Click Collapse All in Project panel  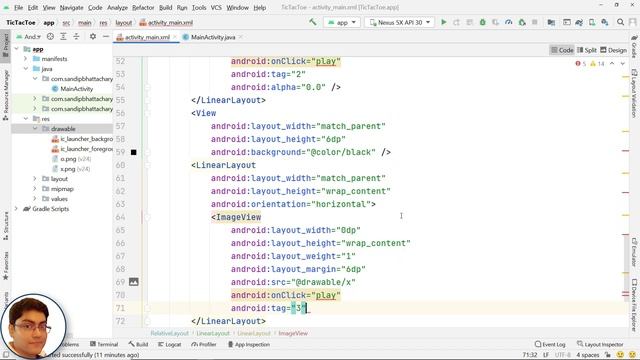[x=76, y=37]
